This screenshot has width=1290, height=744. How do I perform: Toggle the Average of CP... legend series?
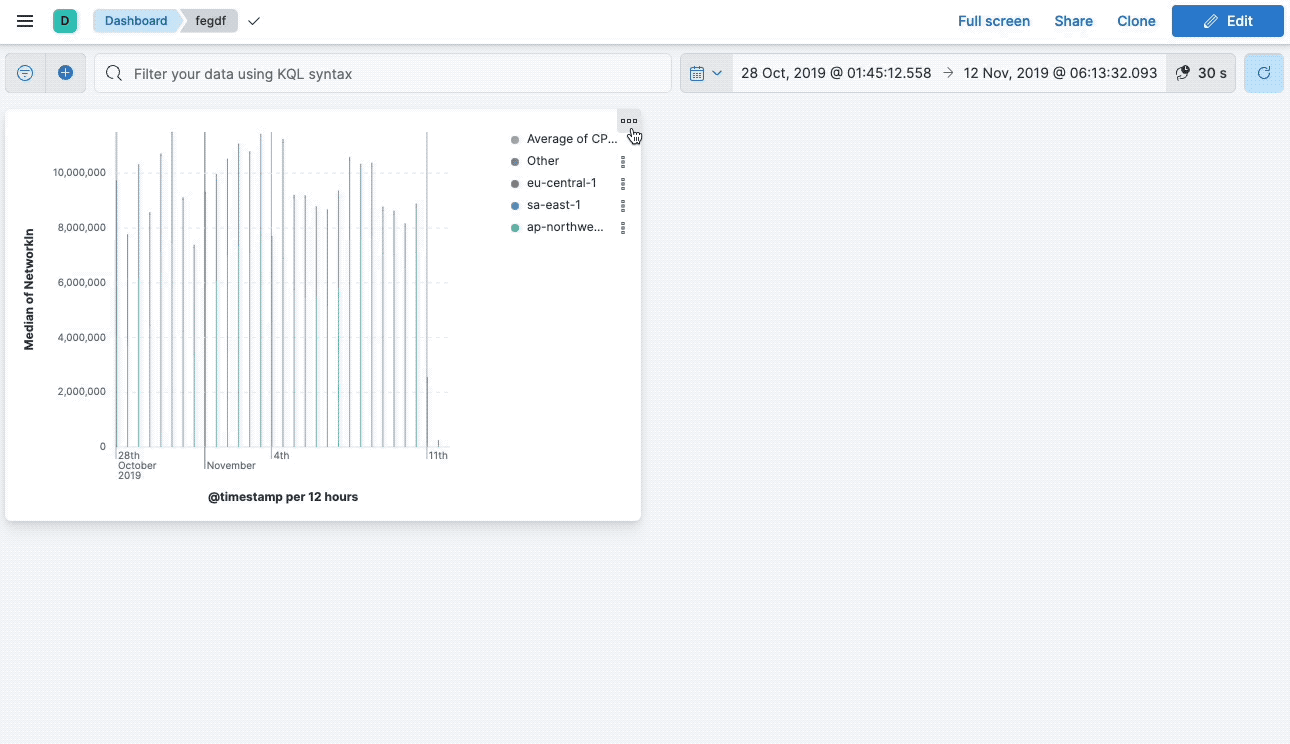tap(572, 139)
